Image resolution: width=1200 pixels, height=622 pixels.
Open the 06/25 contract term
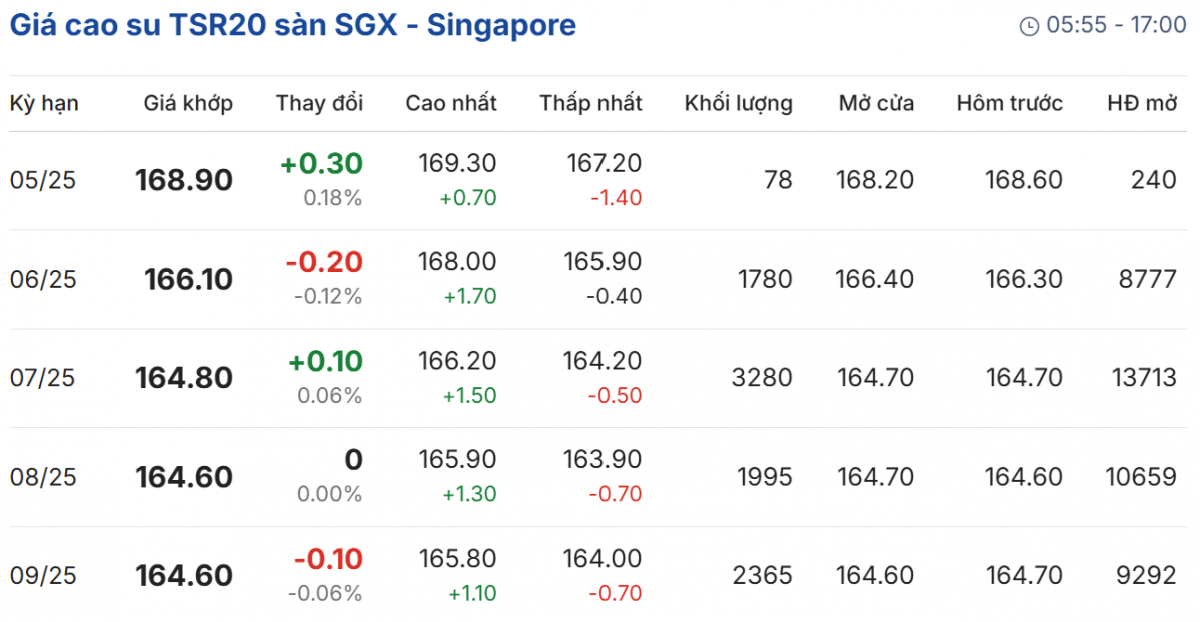[x=43, y=280]
